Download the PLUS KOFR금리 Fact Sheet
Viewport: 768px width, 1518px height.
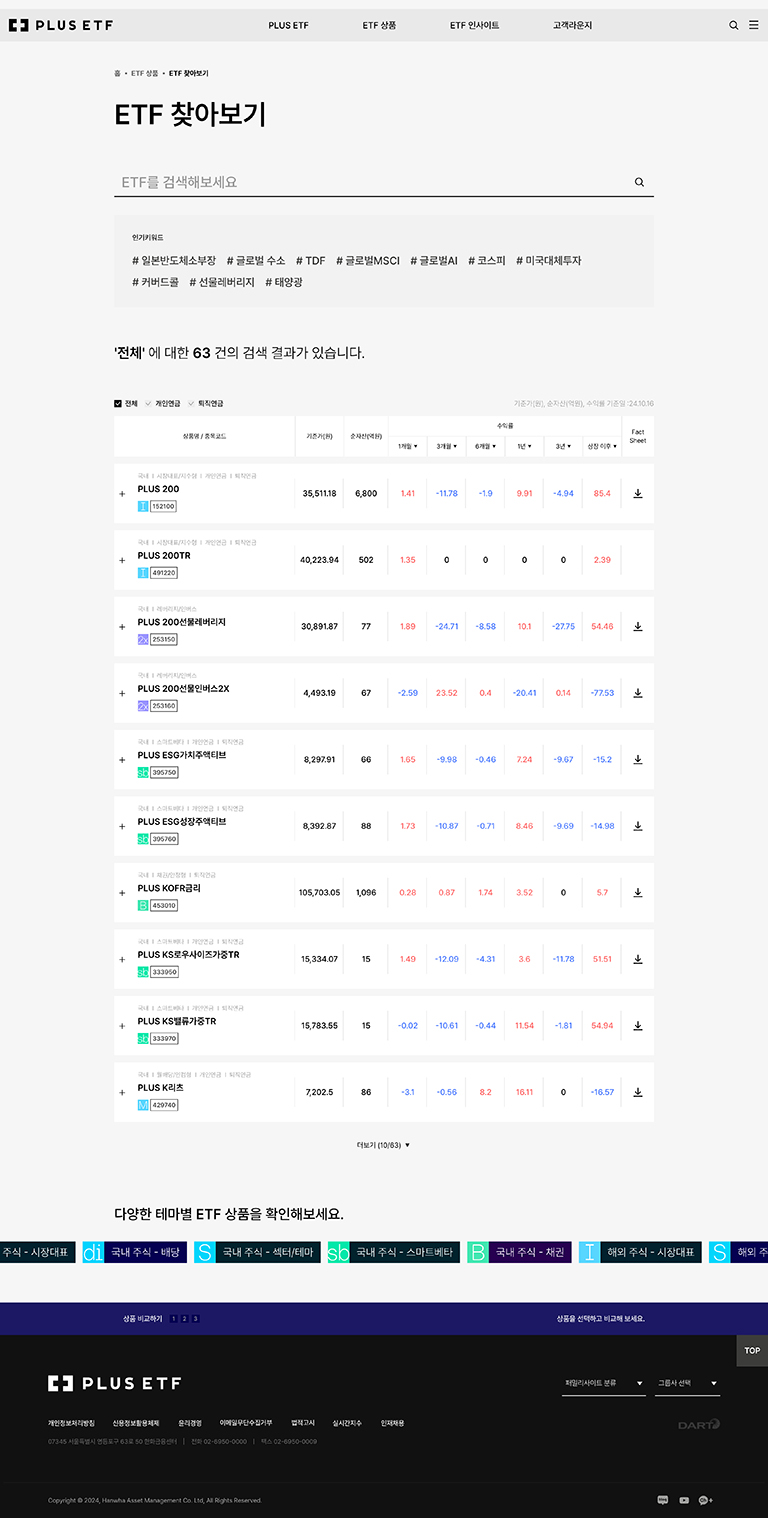point(637,892)
